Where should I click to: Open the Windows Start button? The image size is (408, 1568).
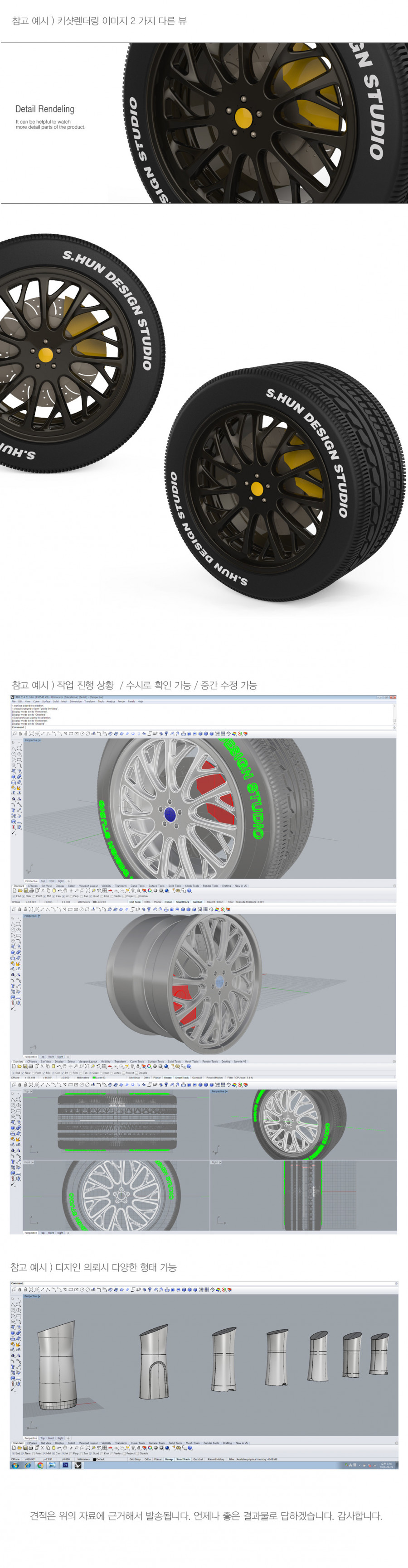coord(15,1466)
